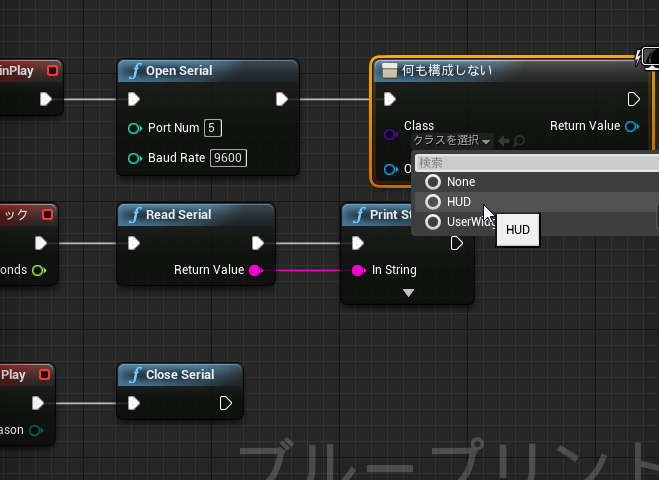The width and height of the screenshot is (659, 480).
Task: Click Close Serial output execution pin
Action: point(226,403)
